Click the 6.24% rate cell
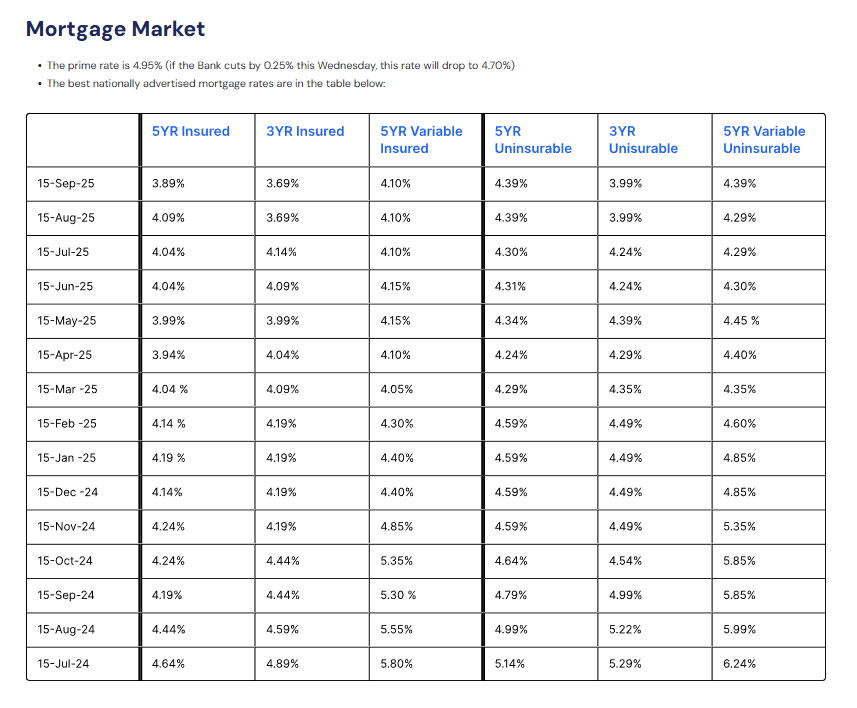Screen dimensions: 857x708 click(x=740, y=663)
